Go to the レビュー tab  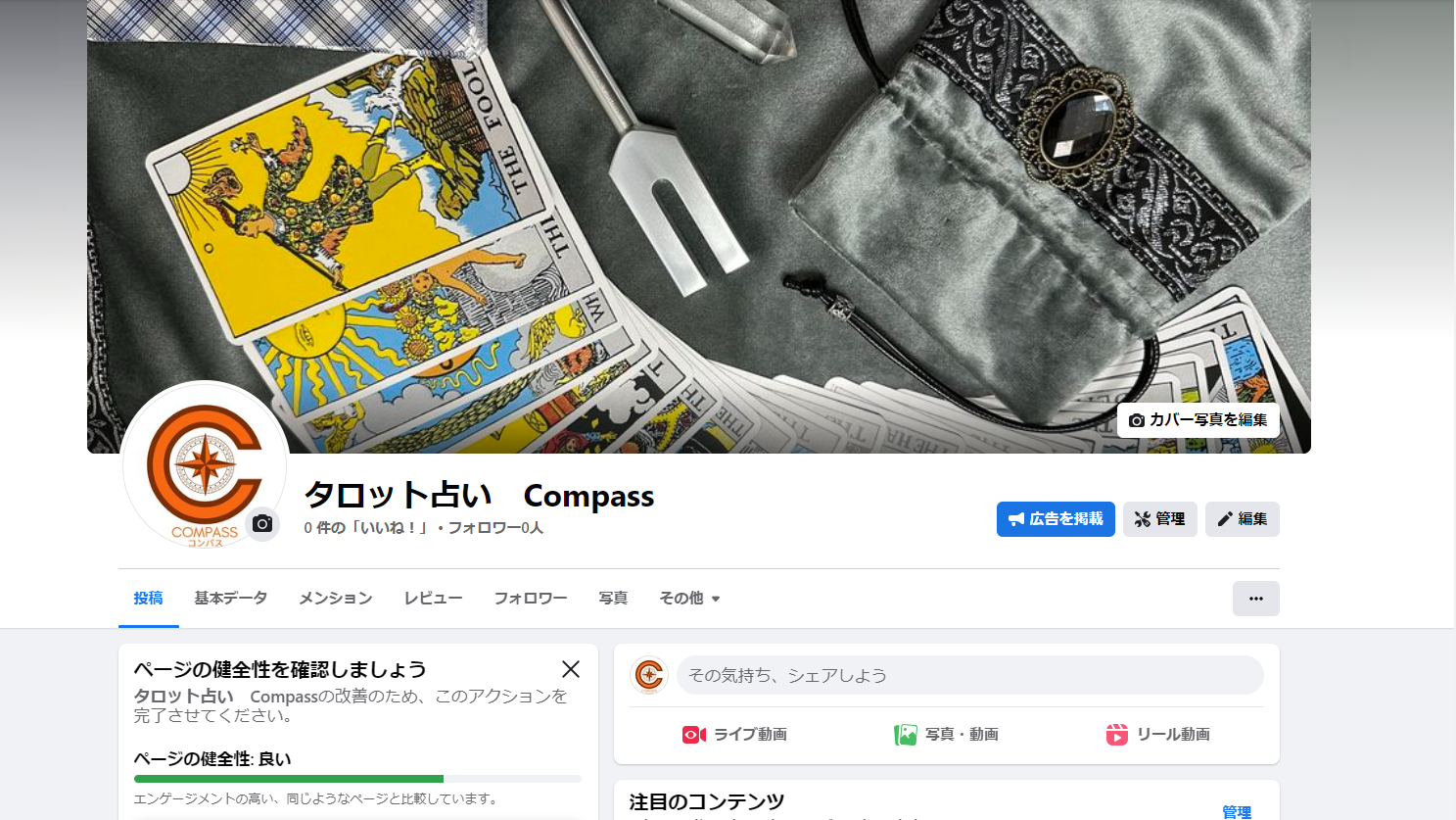(434, 599)
